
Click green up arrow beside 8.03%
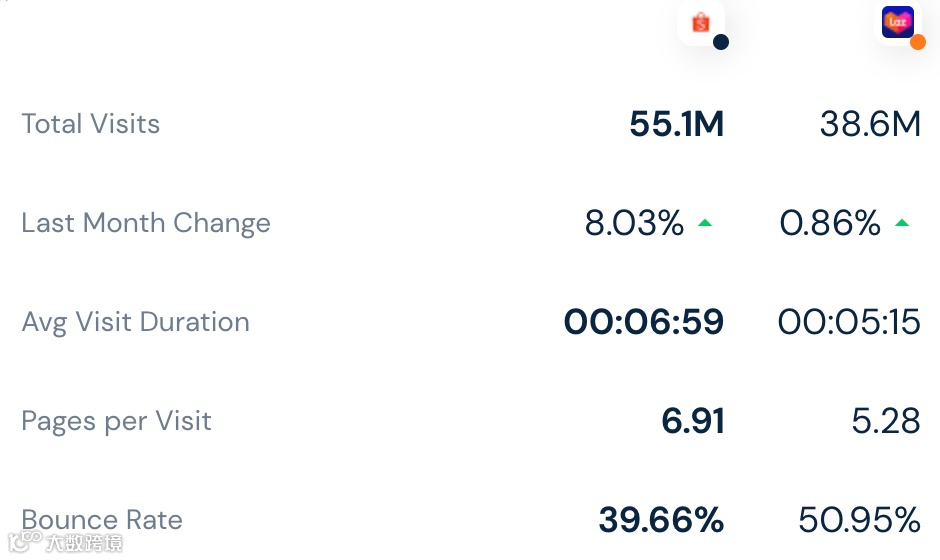pyautogui.click(x=705, y=223)
